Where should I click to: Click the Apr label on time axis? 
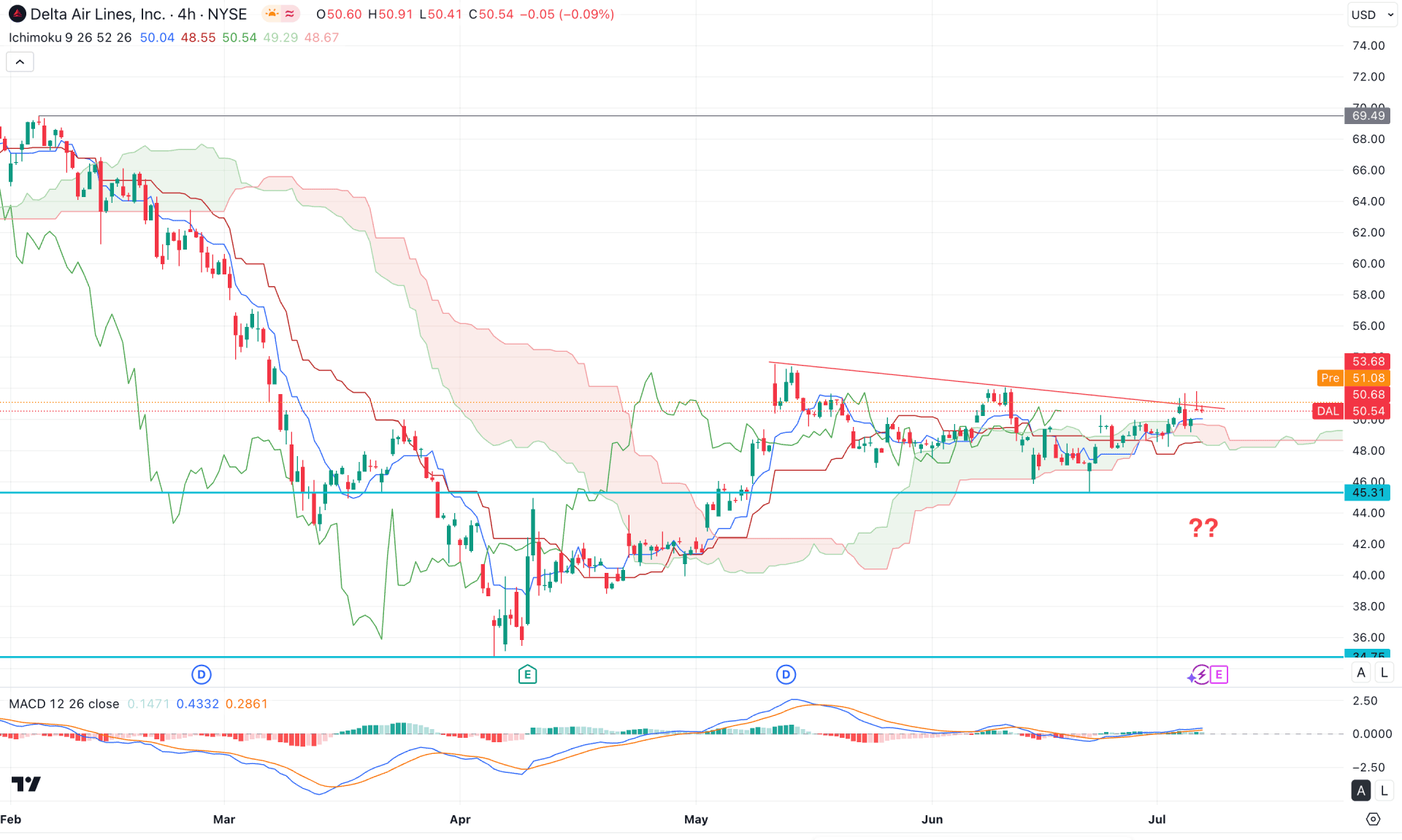[x=460, y=820]
